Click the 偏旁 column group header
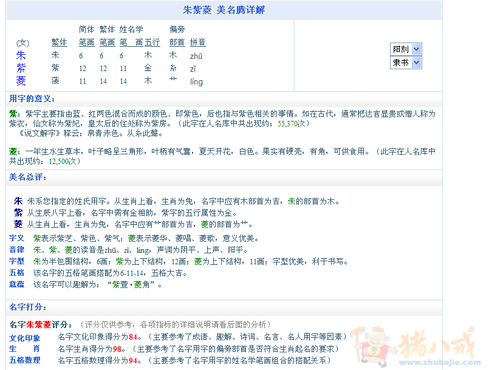Screen dimensions: 489x370 (x=177, y=29)
